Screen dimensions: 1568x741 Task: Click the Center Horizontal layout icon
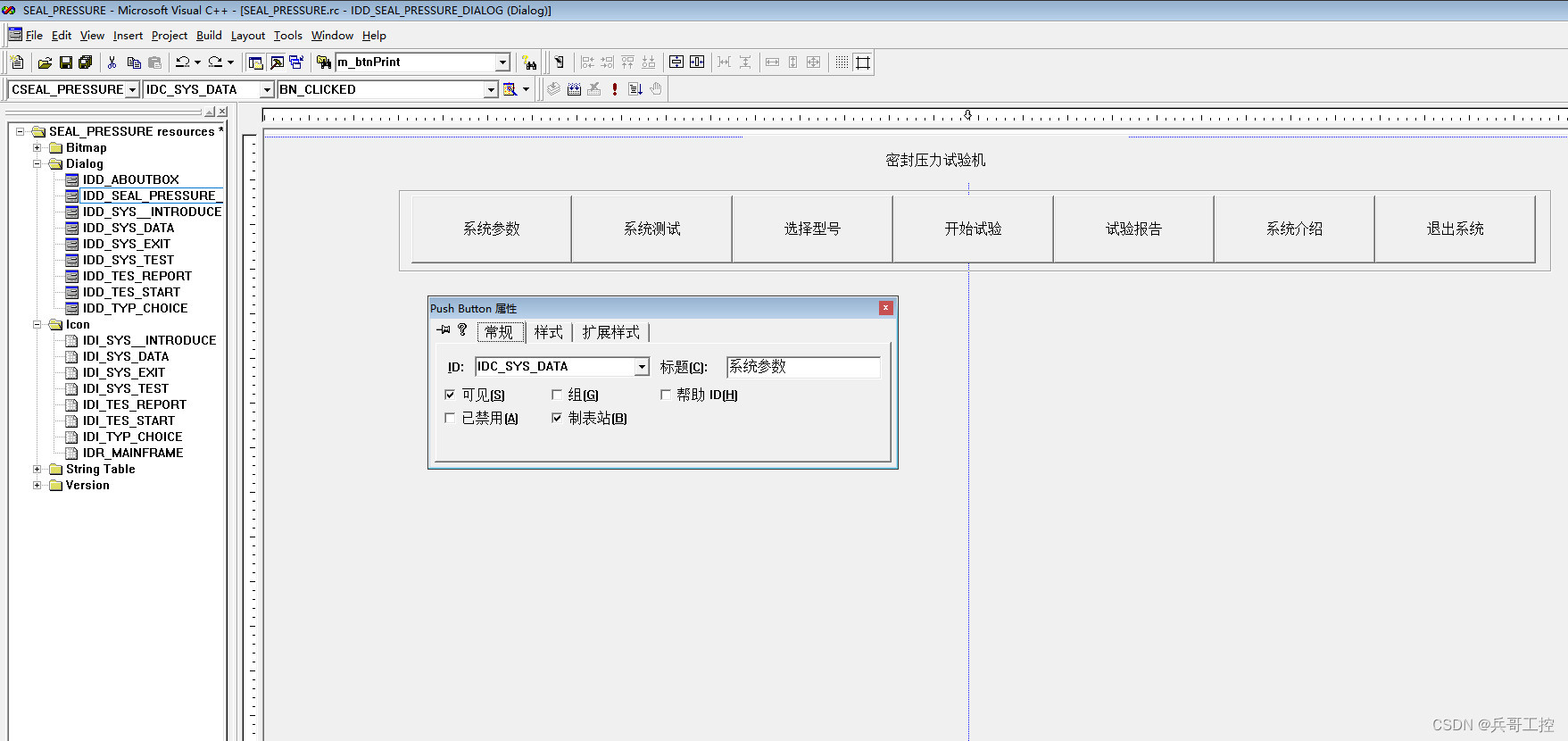(x=697, y=62)
